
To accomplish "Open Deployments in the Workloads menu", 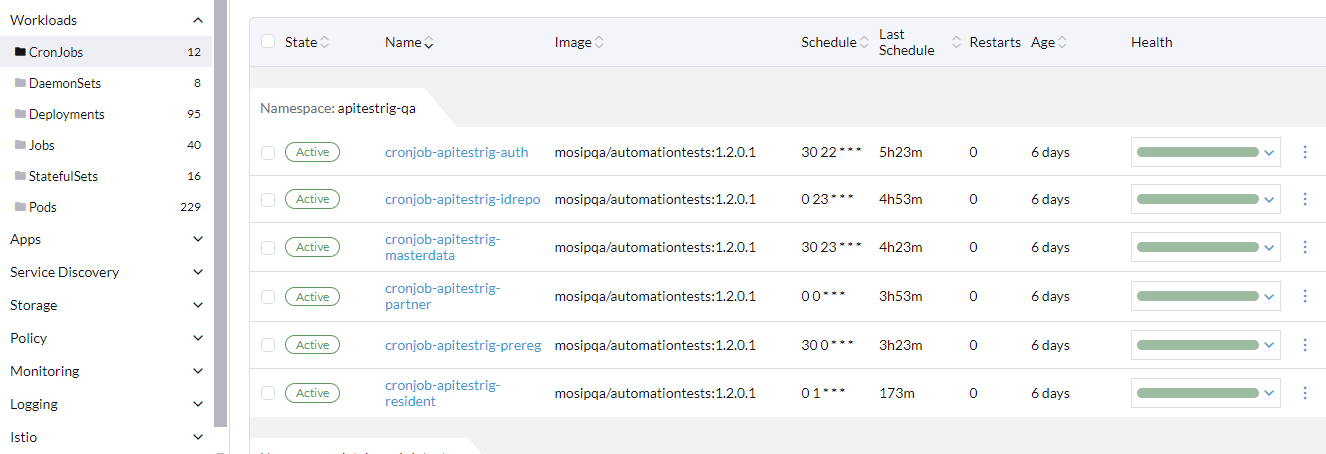I will [66, 114].
